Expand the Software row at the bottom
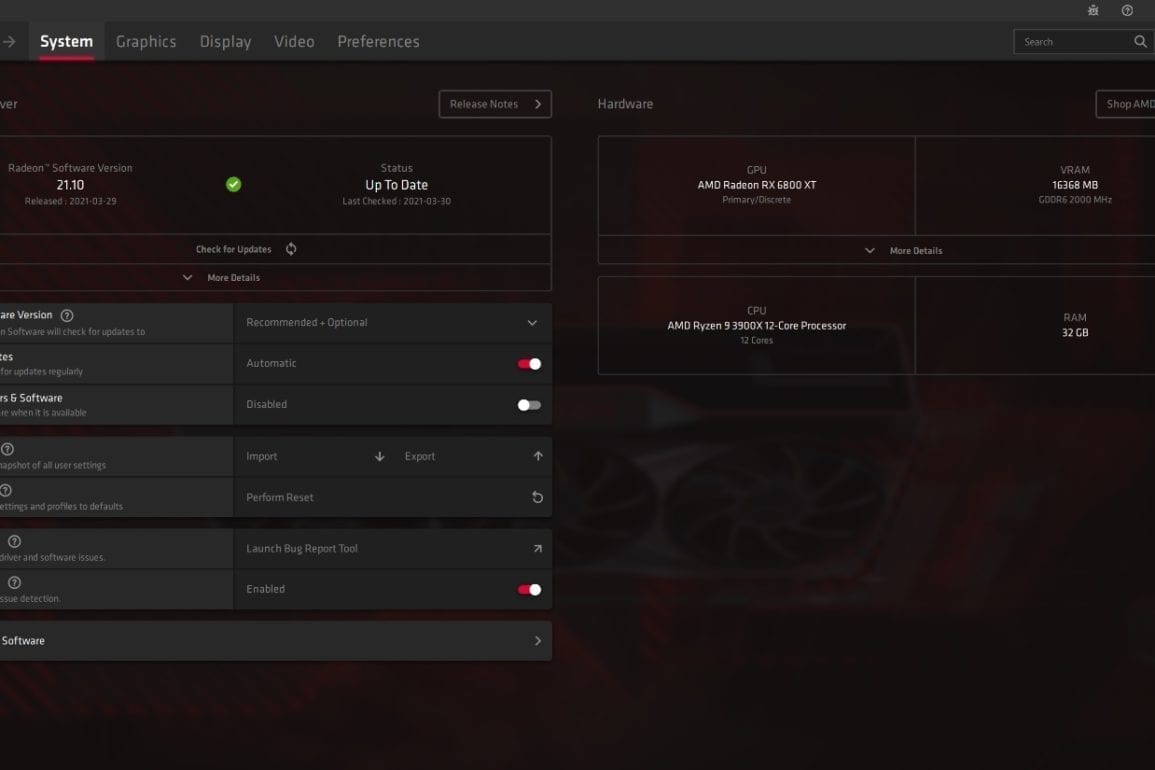This screenshot has height=770, width=1155. tap(275, 641)
